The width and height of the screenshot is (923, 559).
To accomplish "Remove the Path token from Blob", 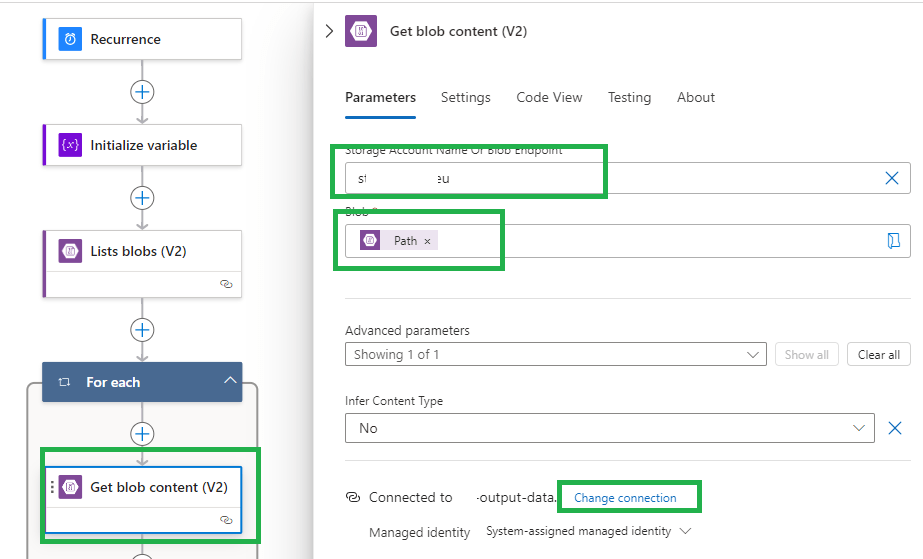I will [427, 241].
